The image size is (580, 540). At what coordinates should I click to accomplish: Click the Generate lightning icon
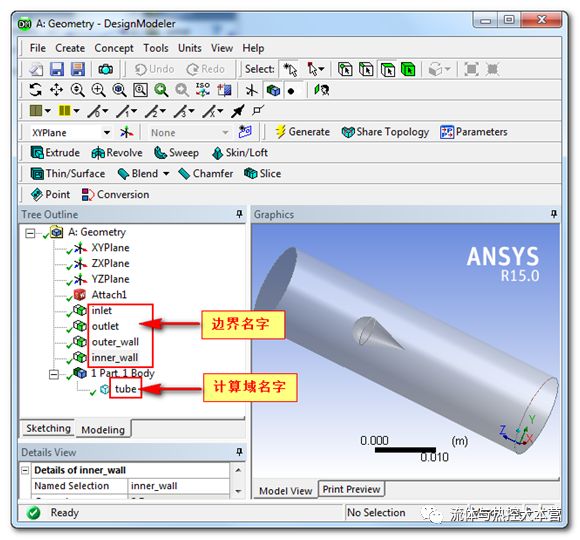tap(280, 132)
